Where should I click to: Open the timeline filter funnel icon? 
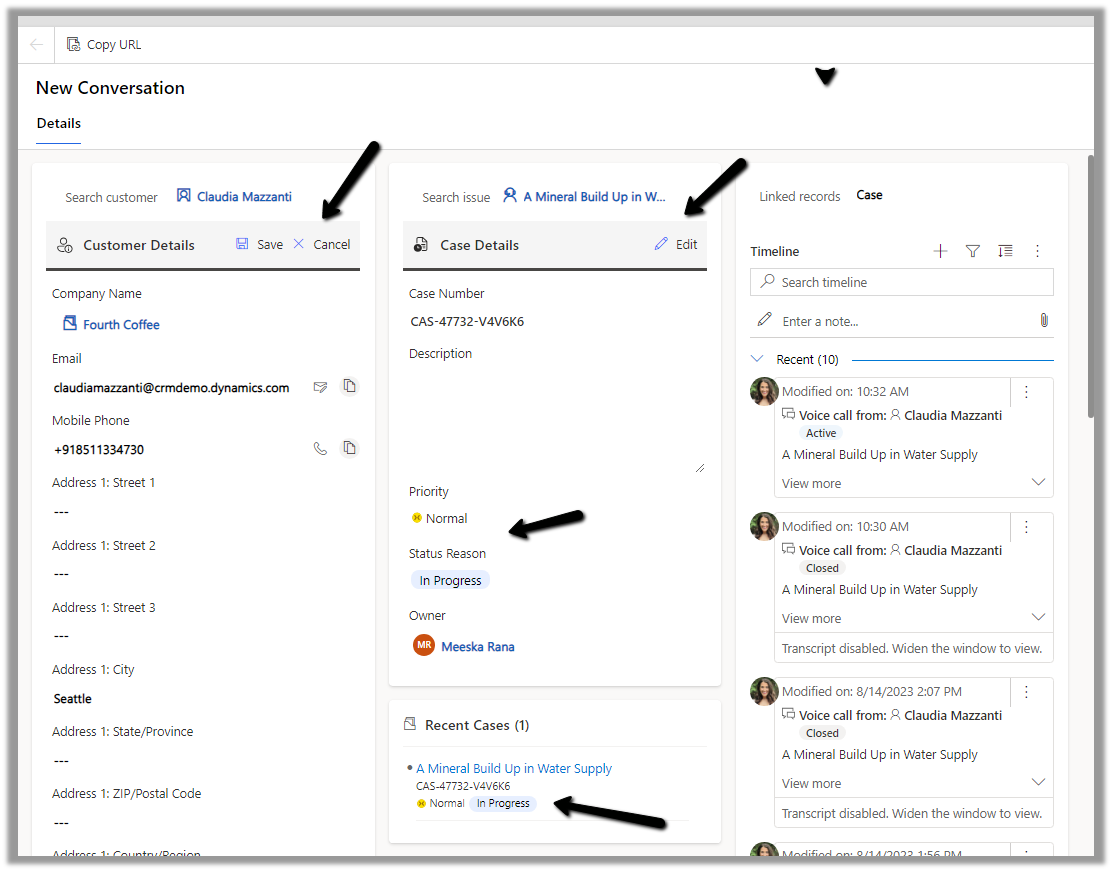(972, 252)
